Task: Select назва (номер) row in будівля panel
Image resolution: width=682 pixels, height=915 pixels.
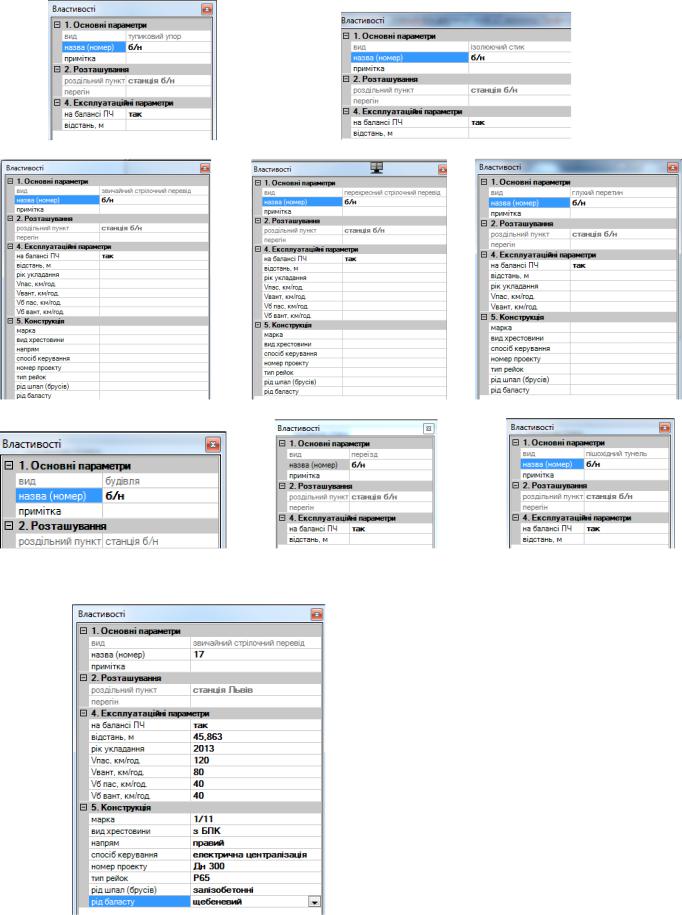Action: (117, 496)
